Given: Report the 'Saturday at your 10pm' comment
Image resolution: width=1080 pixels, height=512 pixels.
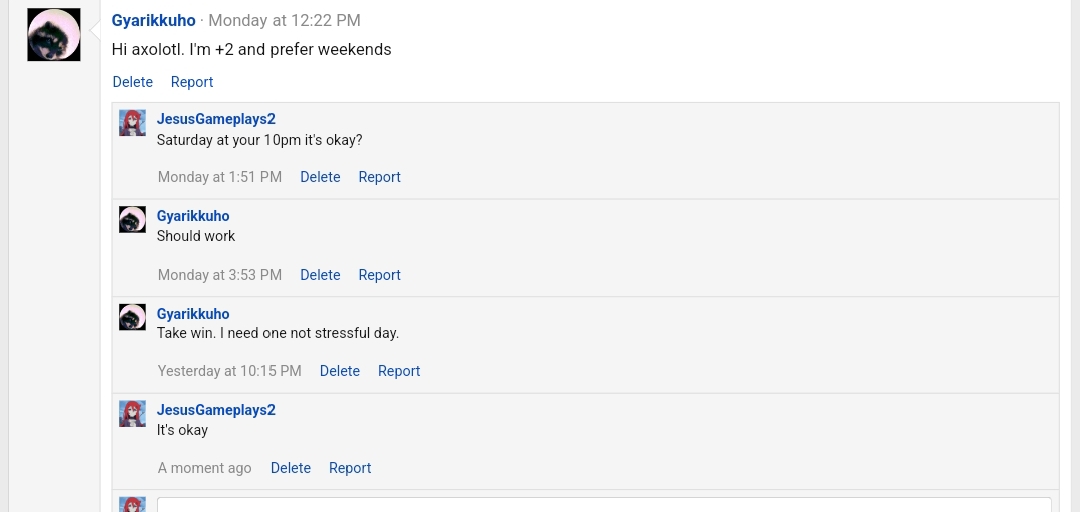Looking at the screenshot, I should click(380, 177).
